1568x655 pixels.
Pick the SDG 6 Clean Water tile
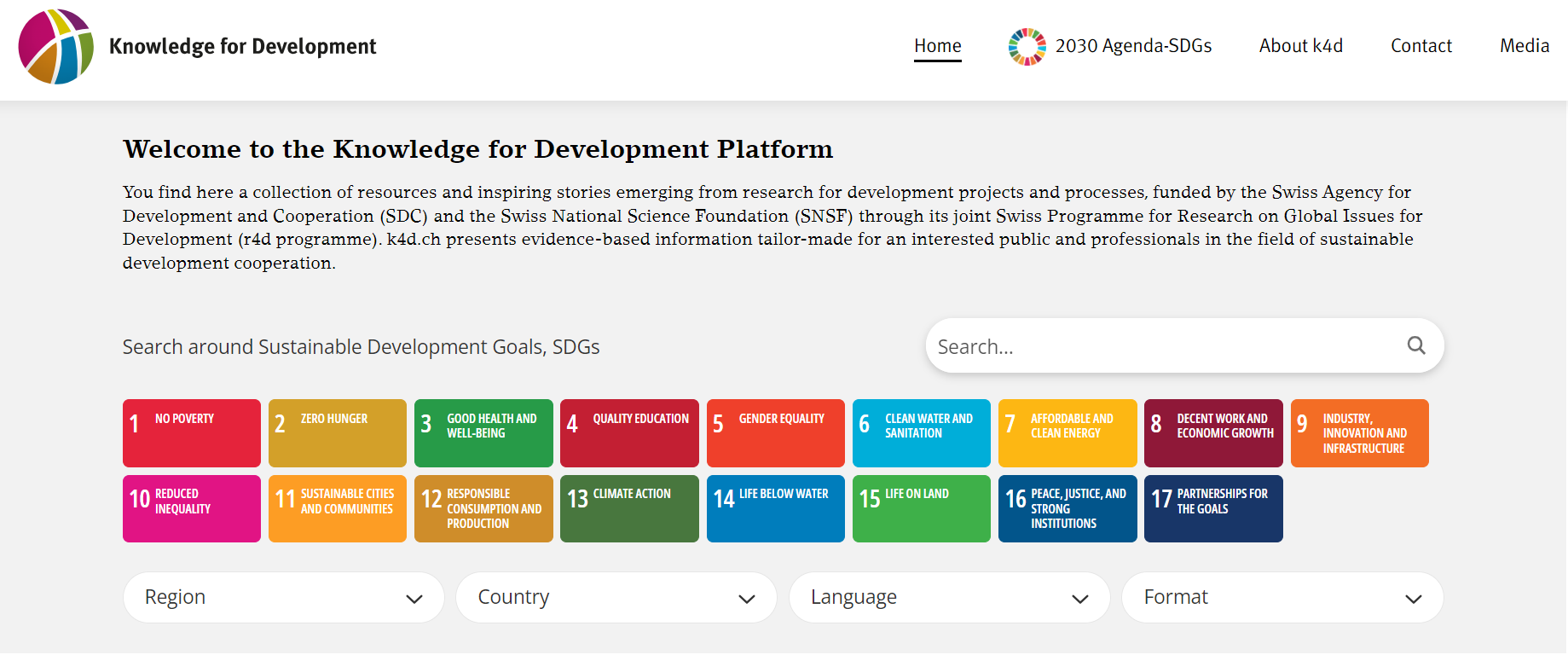coord(921,432)
